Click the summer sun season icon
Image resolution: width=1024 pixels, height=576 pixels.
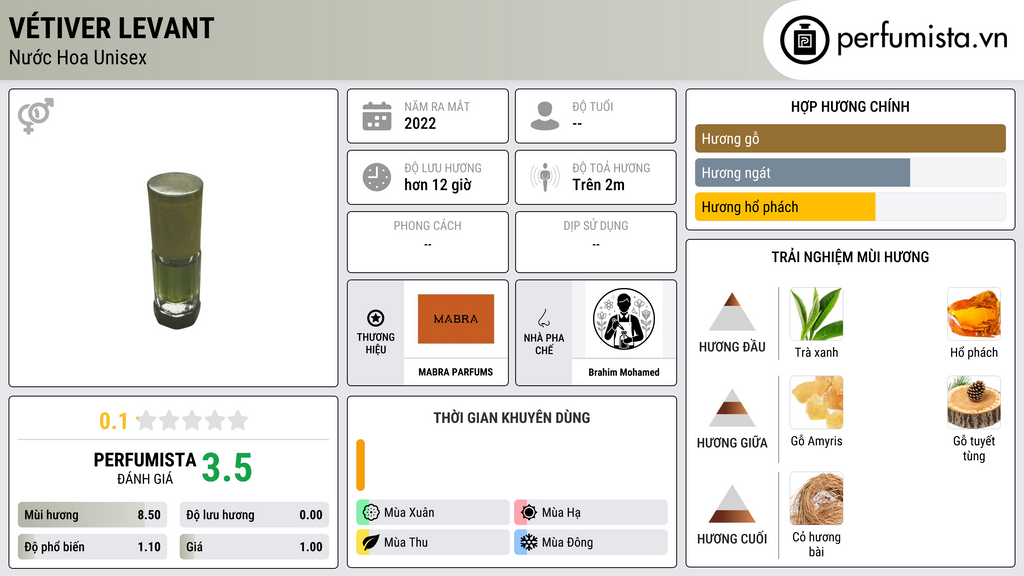point(529,513)
